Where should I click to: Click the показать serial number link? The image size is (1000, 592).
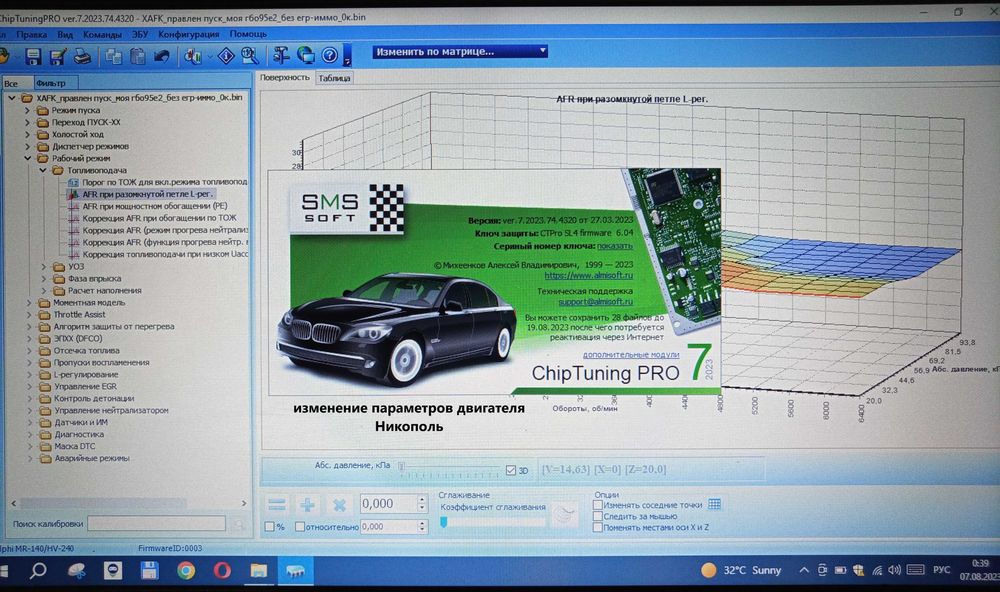click(615, 246)
